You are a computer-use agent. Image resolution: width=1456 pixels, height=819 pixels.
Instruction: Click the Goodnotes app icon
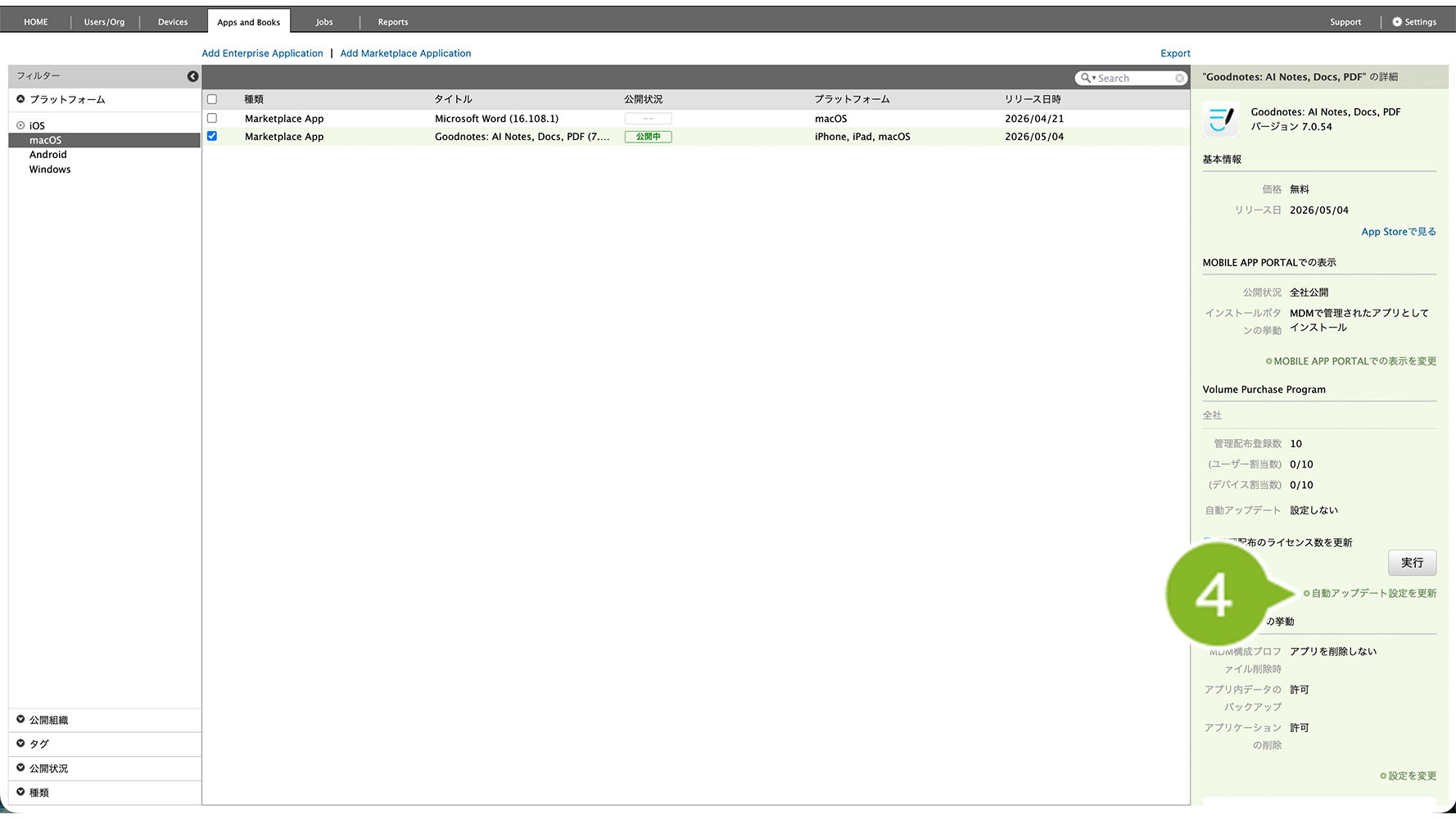point(1220,120)
